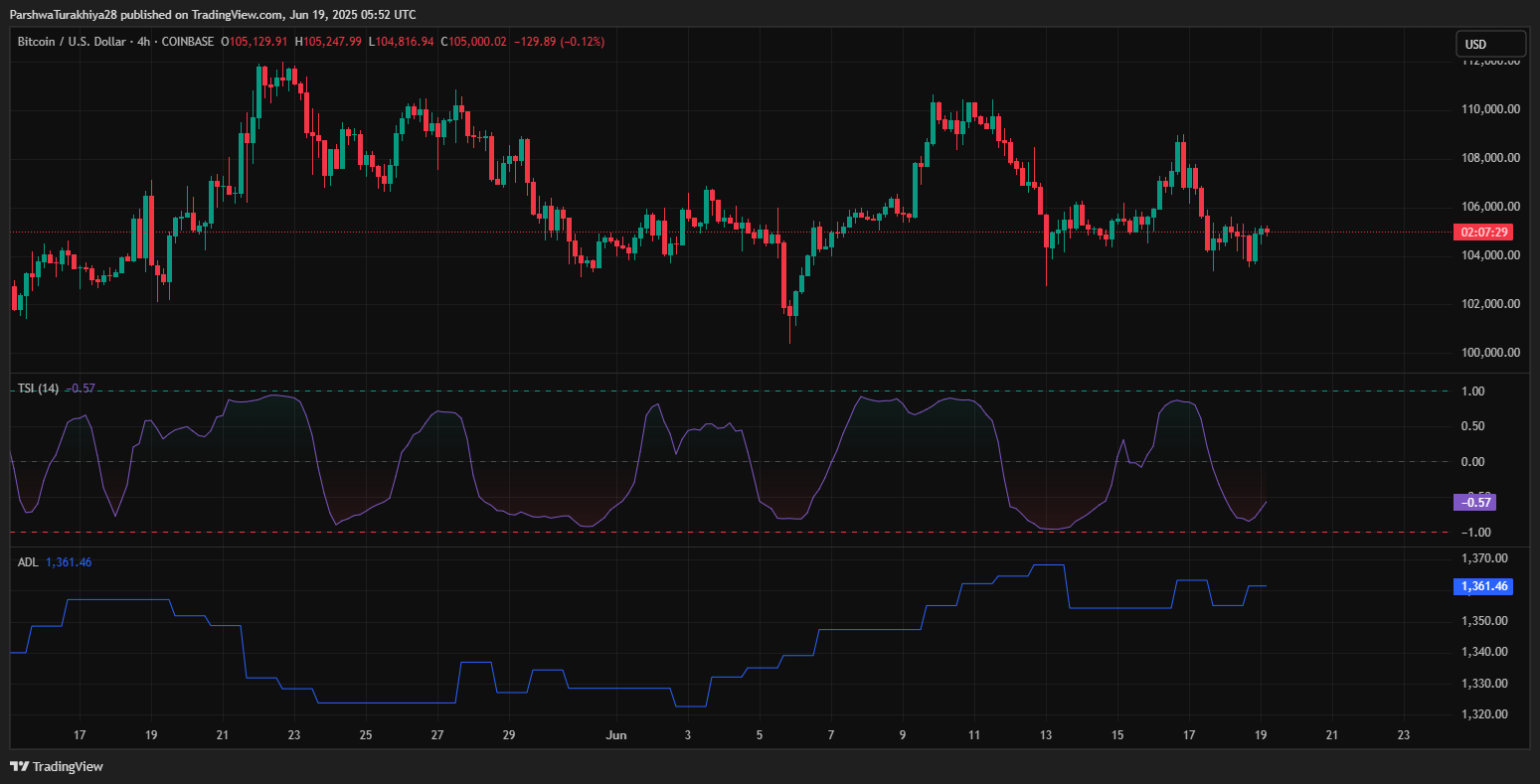Screen dimensions: 1540x784
Task: Click the price change -129.89 (-0.12%) text
Action: point(560,42)
